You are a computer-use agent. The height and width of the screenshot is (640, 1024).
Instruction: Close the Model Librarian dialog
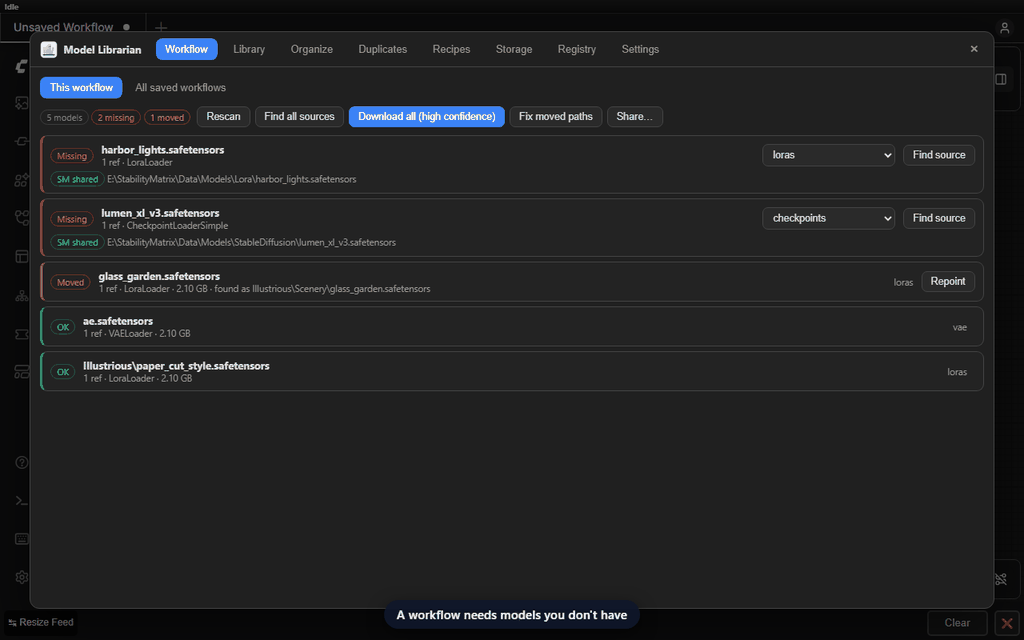(x=974, y=49)
